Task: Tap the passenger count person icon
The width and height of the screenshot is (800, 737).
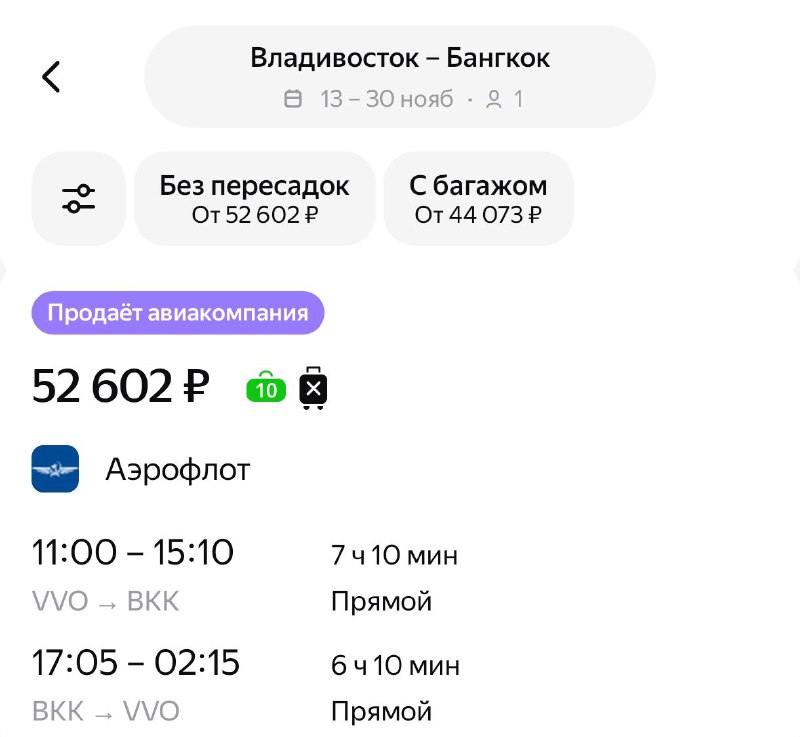Action: point(493,99)
